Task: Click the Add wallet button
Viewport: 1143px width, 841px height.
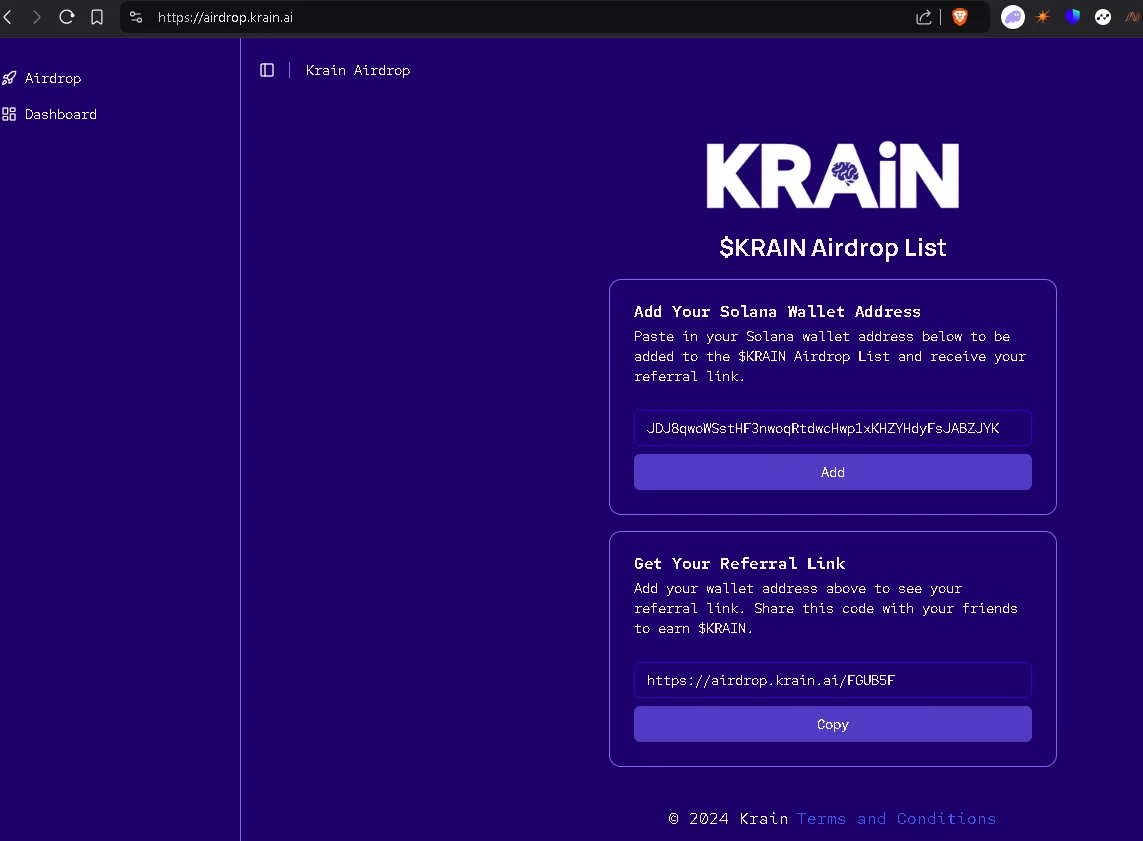Action: [832, 472]
